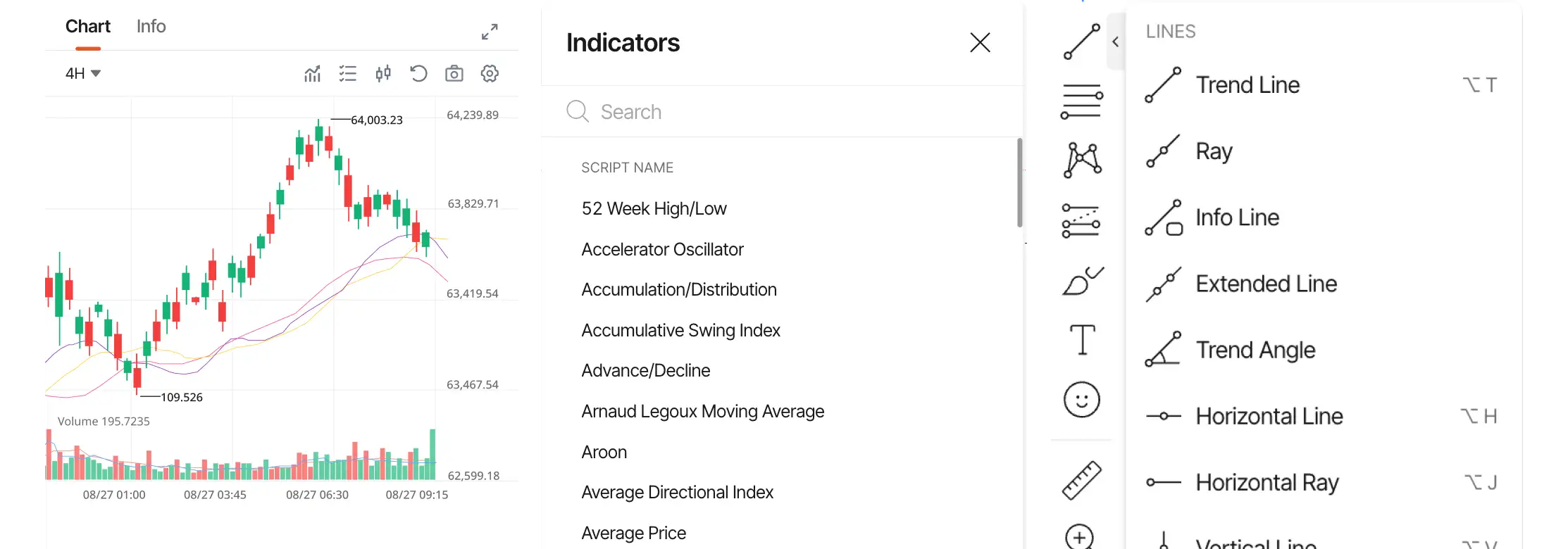Reset the chart with the undo arrow icon
This screenshot has width=1568, height=549.
click(x=418, y=73)
